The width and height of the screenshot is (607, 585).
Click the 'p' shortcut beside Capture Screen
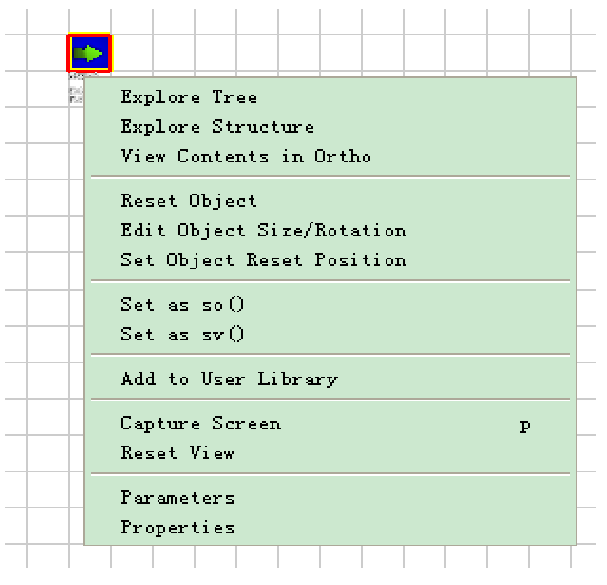pos(525,424)
